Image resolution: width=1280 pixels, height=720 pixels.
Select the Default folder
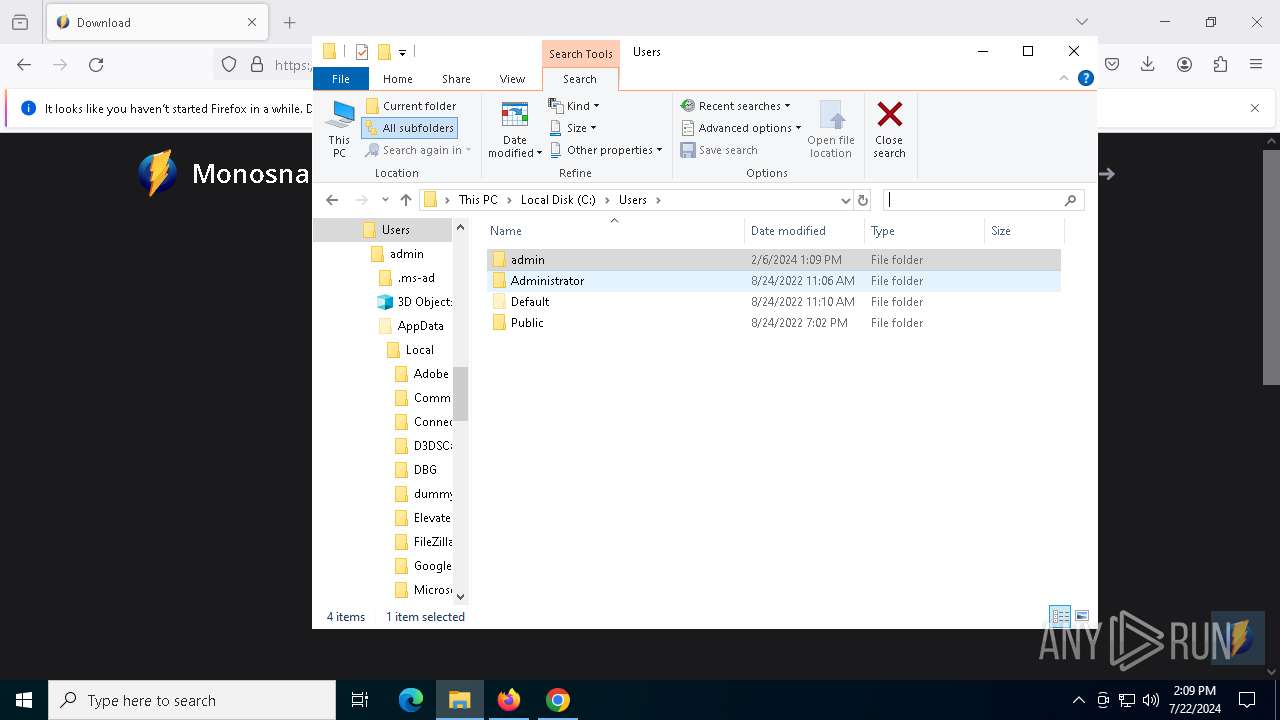pyautogui.click(x=774, y=302)
